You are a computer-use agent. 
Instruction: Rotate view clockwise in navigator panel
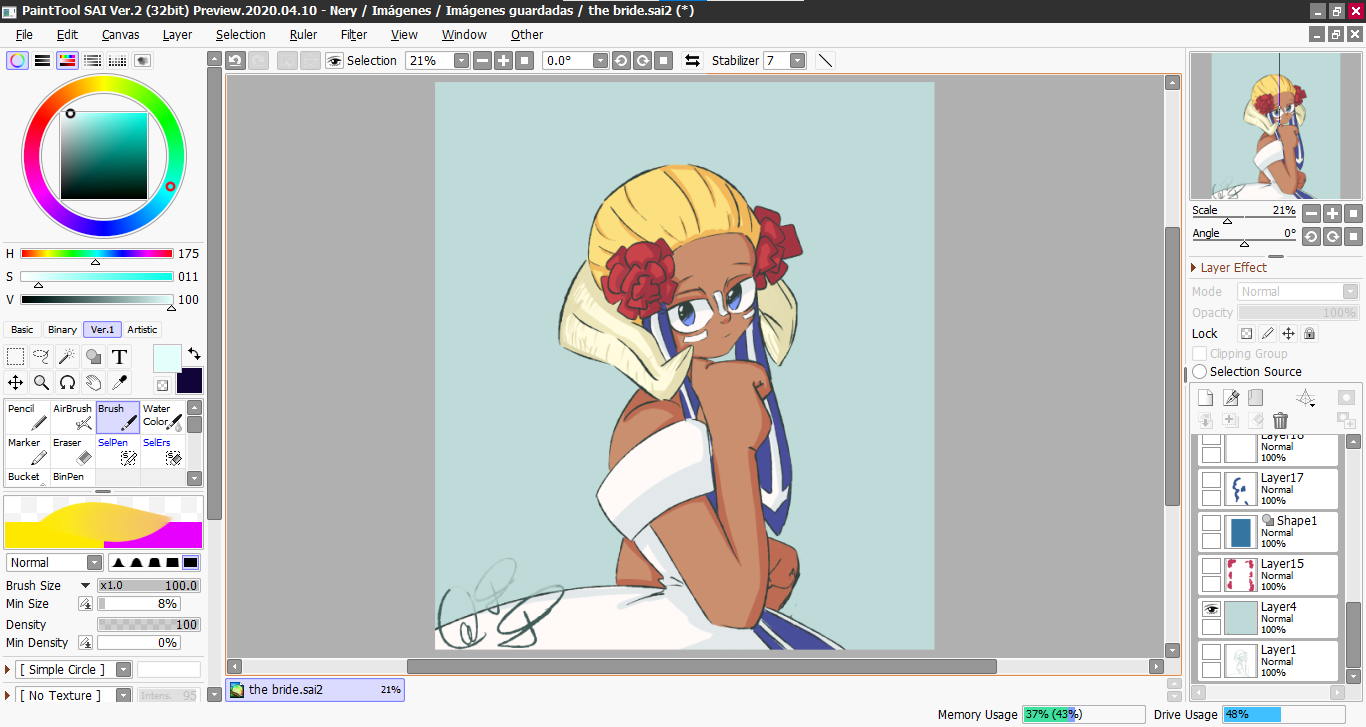1332,236
